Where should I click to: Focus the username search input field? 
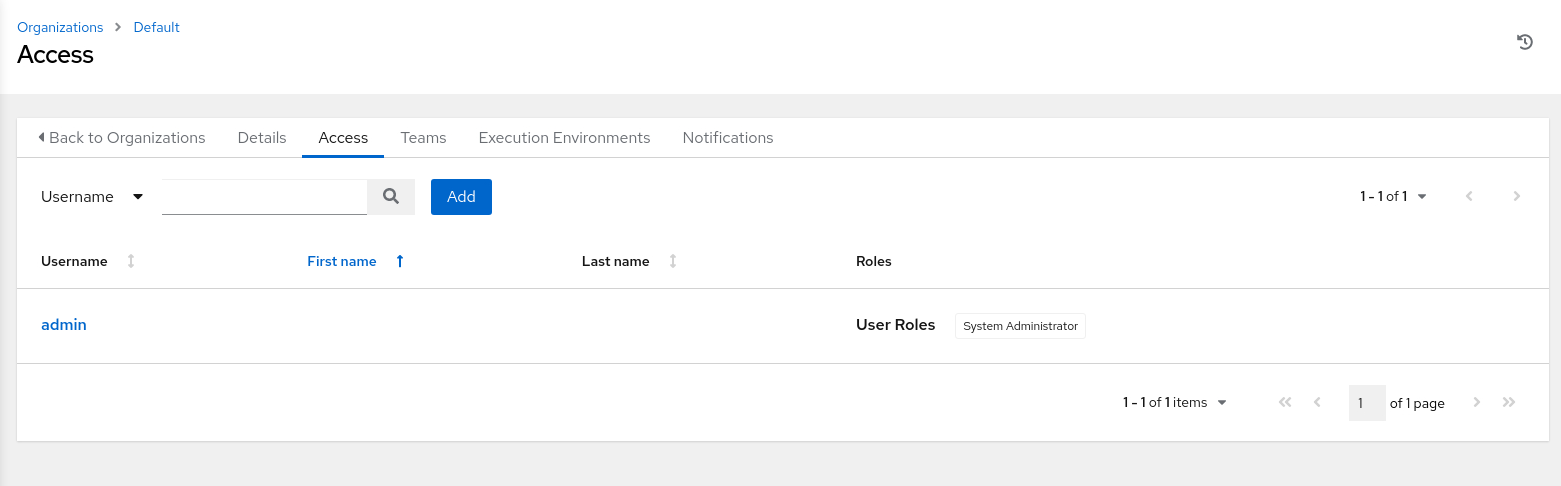[265, 197]
